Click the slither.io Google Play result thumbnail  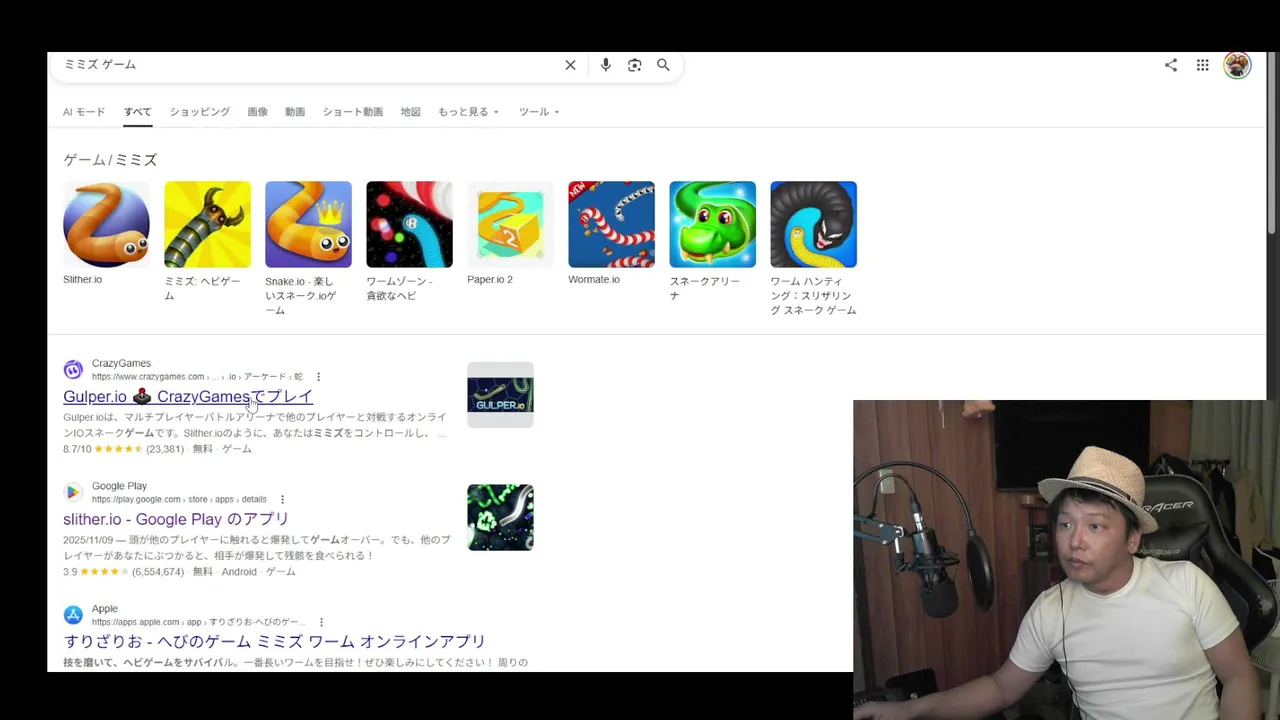[500, 517]
